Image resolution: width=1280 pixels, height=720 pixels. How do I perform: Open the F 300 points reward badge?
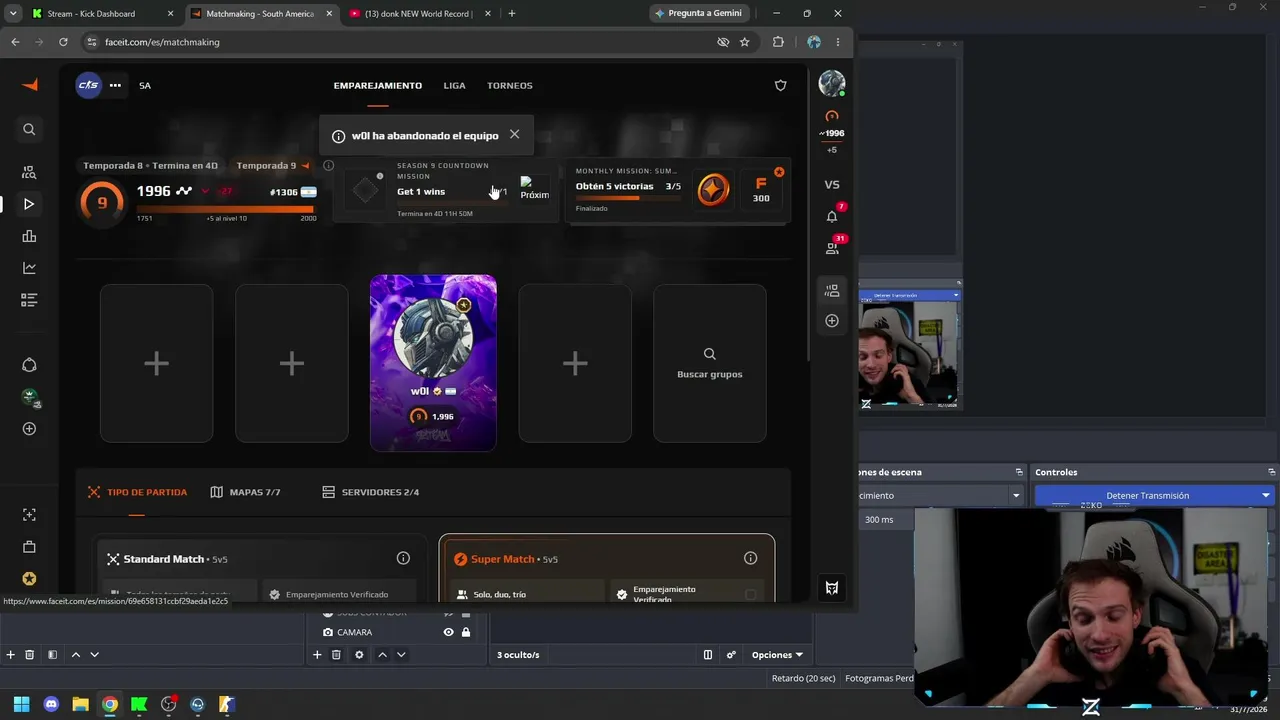[761, 189]
